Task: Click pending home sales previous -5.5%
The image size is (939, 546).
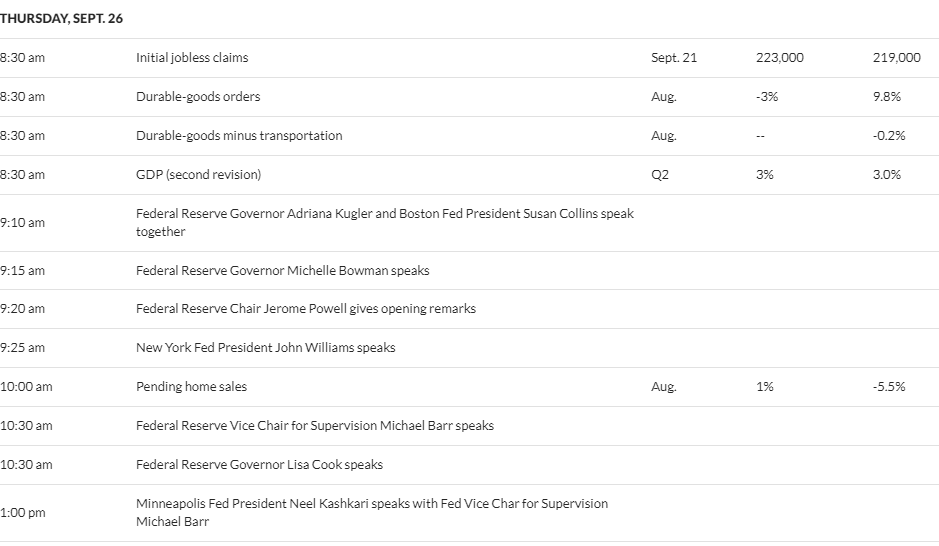Action: coord(889,386)
